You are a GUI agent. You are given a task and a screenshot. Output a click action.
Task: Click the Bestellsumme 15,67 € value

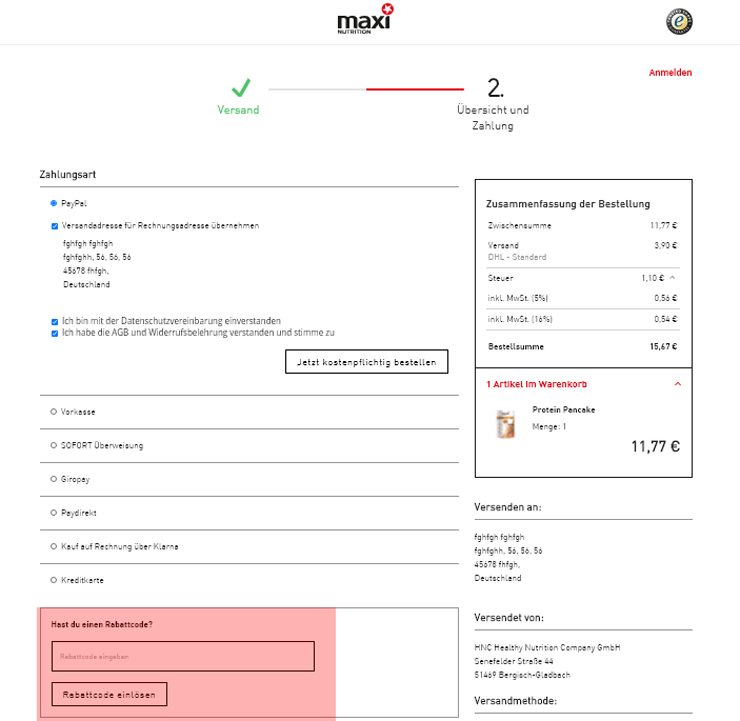[x=663, y=347]
